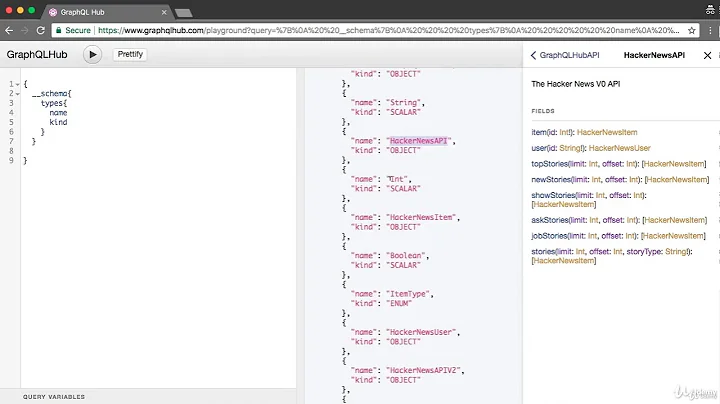Click the GraphQLHub title text
720x404 pixels.
[x=37, y=55]
